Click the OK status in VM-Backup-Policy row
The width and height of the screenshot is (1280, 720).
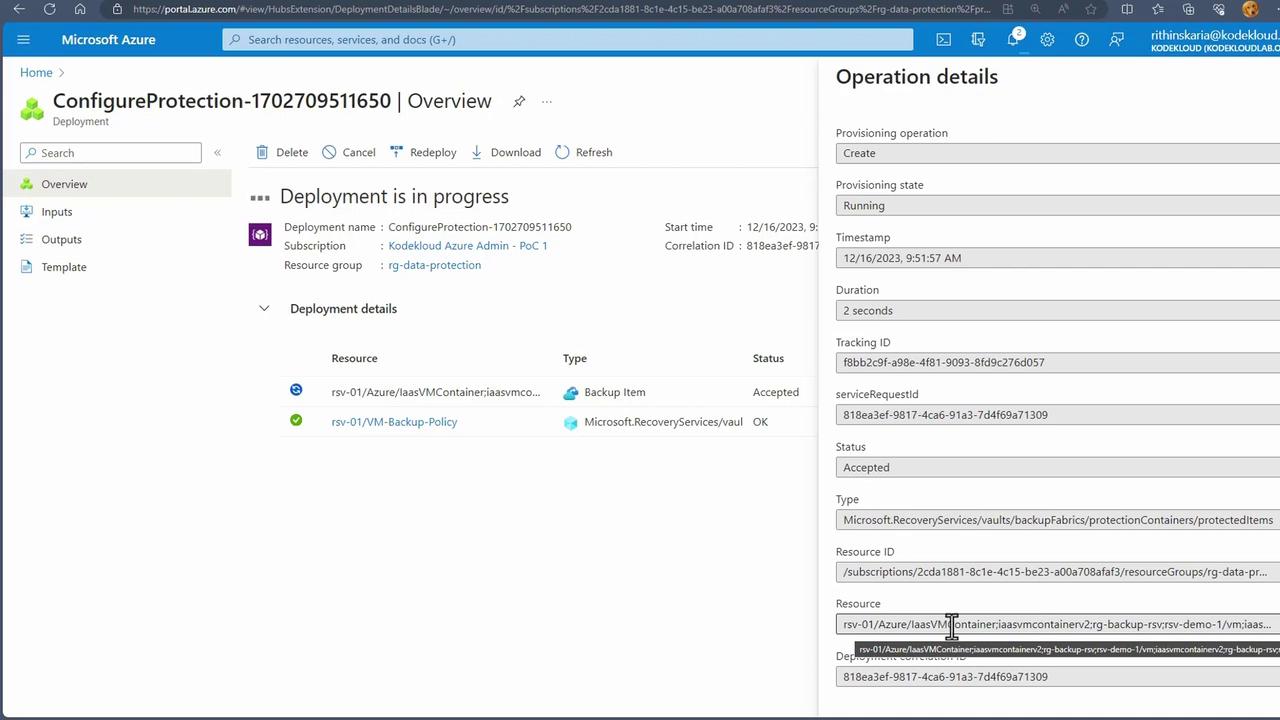pyautogui.click(x=761, y=422)
